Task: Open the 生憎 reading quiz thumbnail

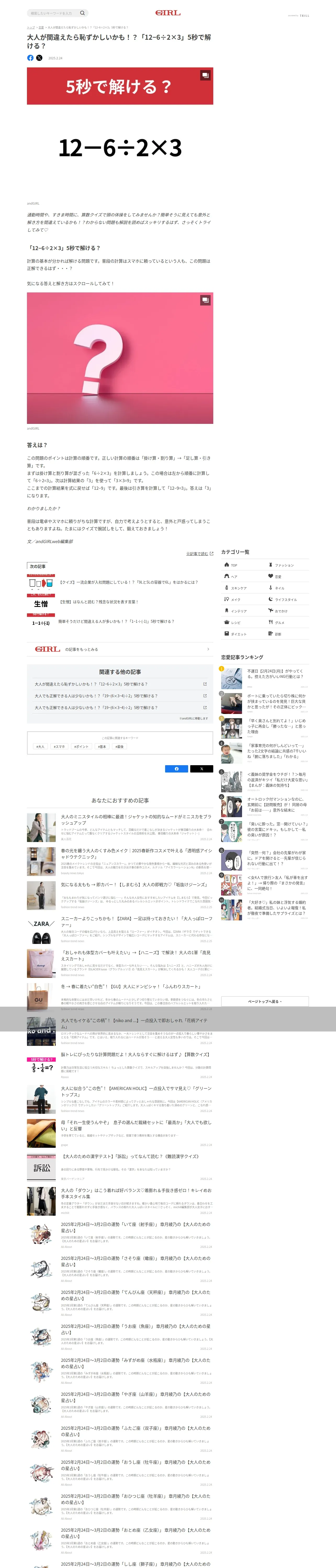Action: click(x=41, y=603)
